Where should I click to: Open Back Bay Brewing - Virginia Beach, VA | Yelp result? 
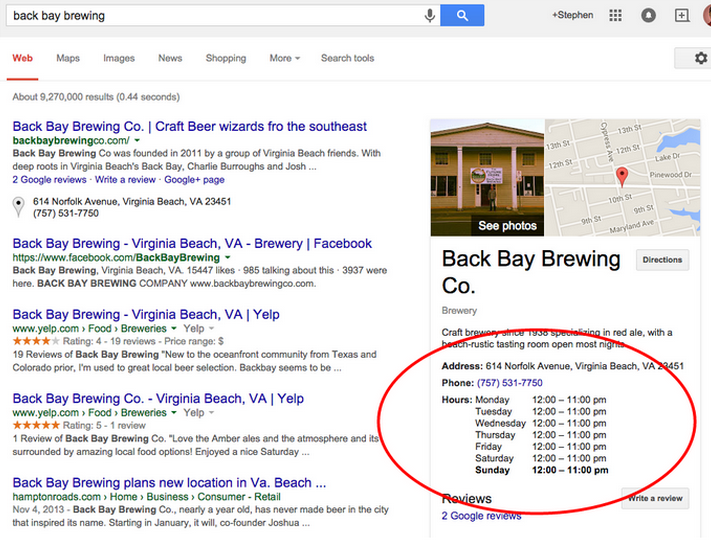click(x=146, y=314)
